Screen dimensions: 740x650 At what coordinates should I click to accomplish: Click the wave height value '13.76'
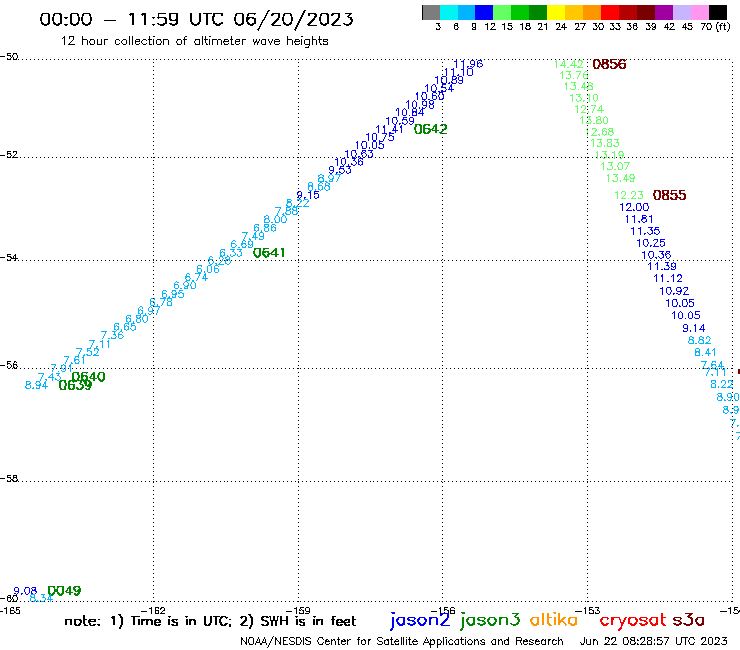tap(574, 75)
